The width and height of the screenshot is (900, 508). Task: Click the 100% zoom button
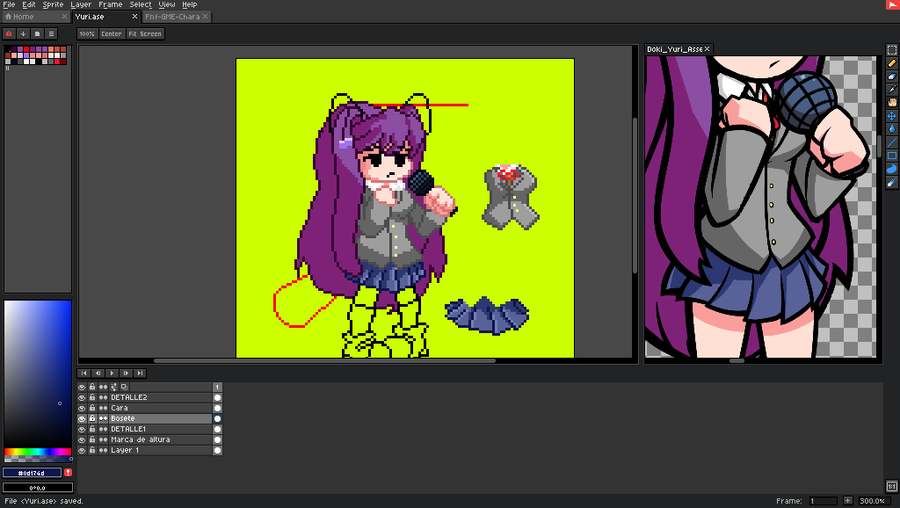[87, 34]
